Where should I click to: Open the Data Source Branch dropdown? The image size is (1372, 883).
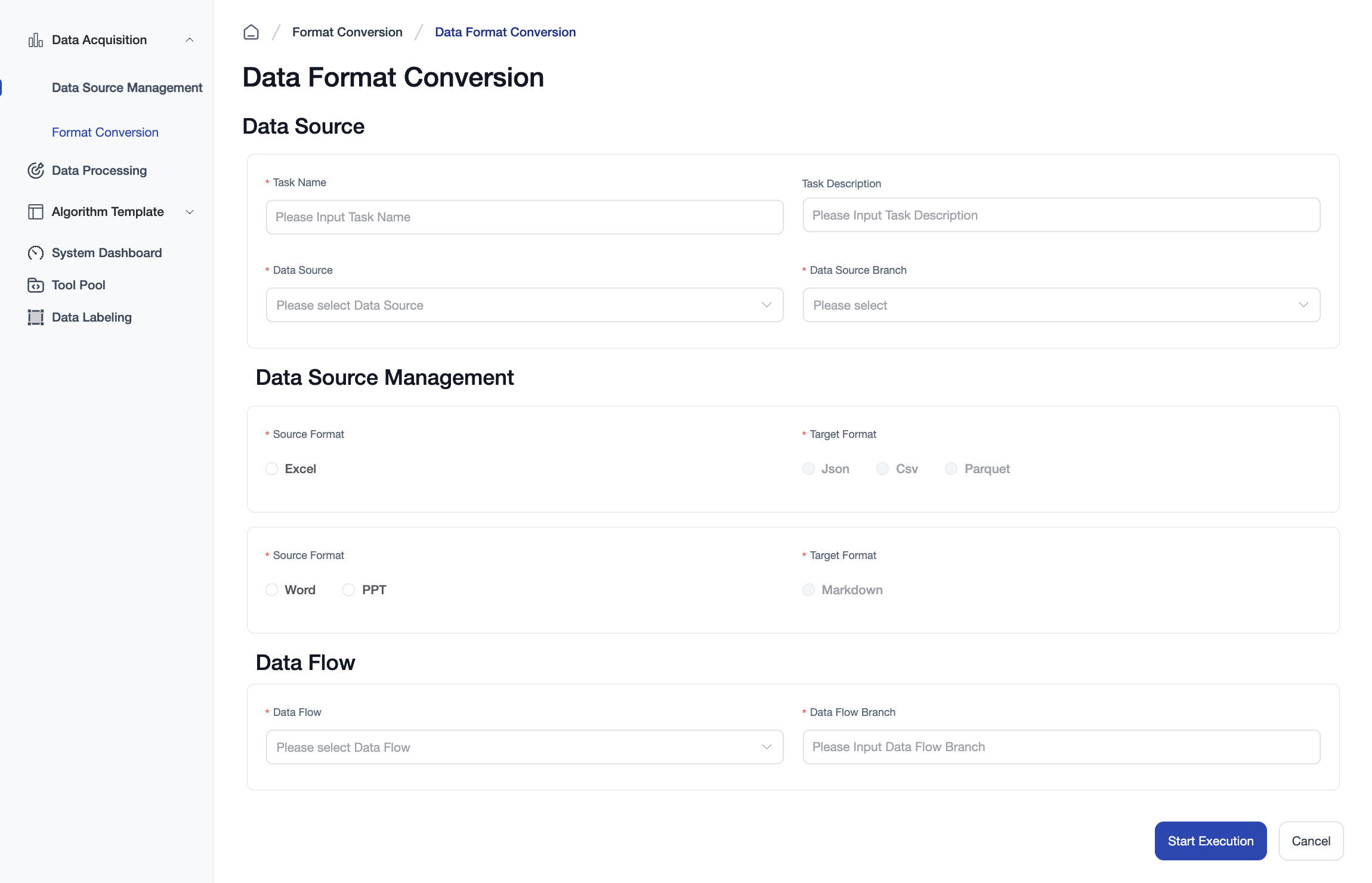(1061, 305)
